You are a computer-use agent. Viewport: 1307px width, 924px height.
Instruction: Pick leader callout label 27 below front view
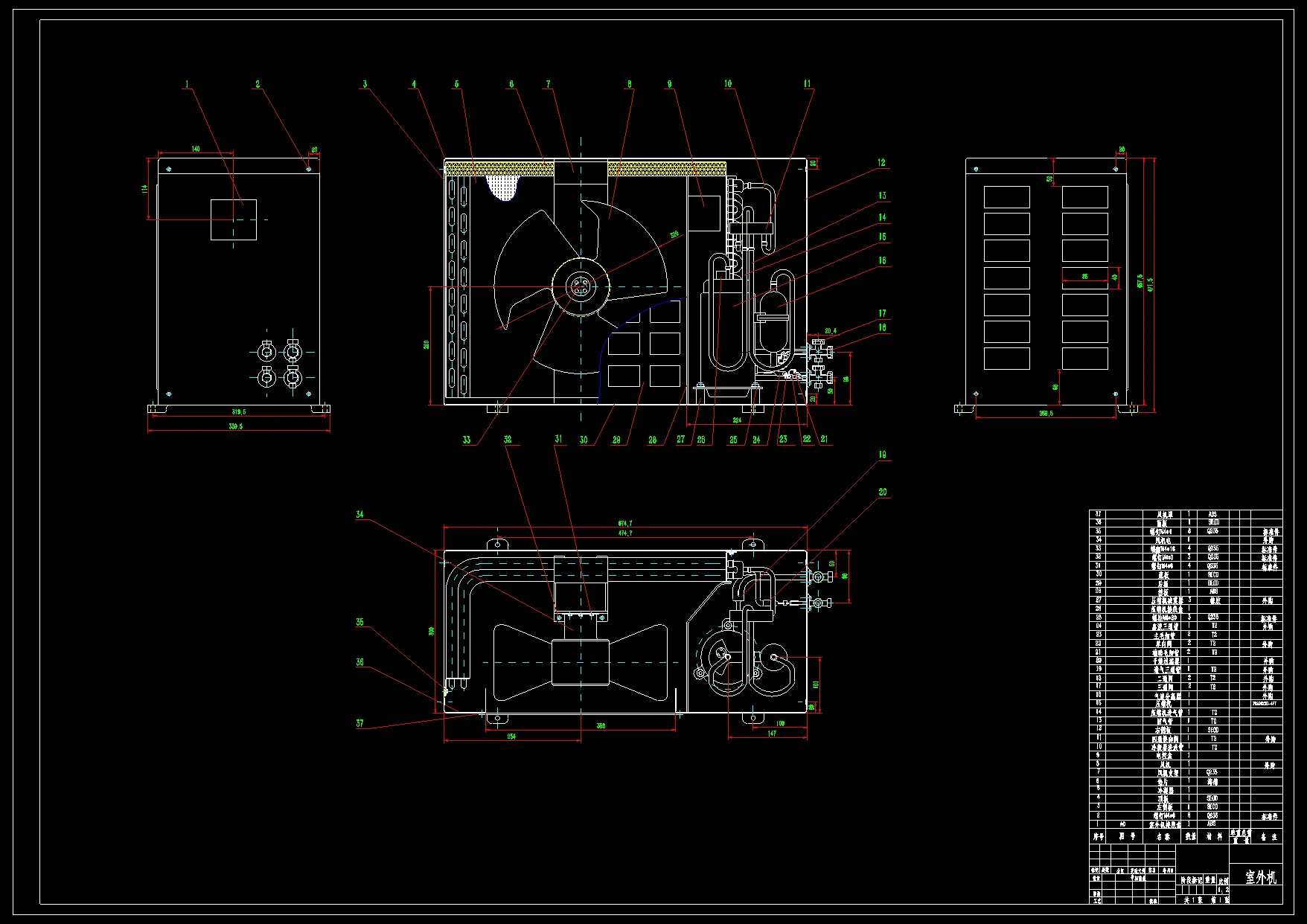coord(680,440)
